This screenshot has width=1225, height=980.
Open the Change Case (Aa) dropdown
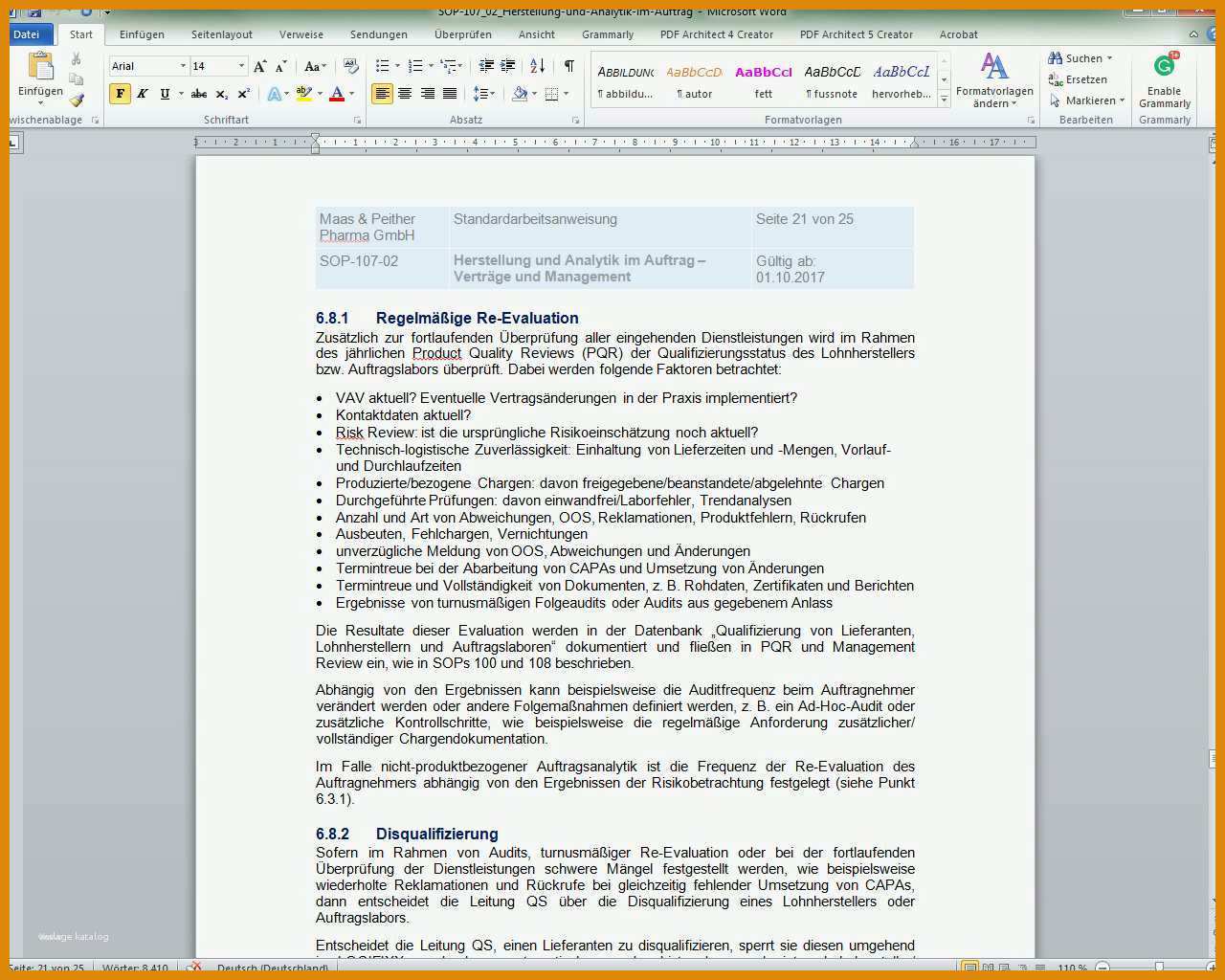[x=314, y=66]
